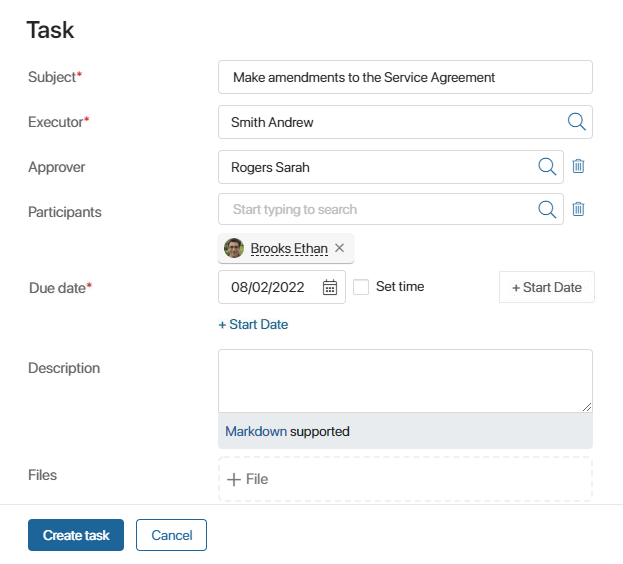This screenshot has width=623, height=564.
Task: Click the search icon in Participants field
Action: [547, 209]
